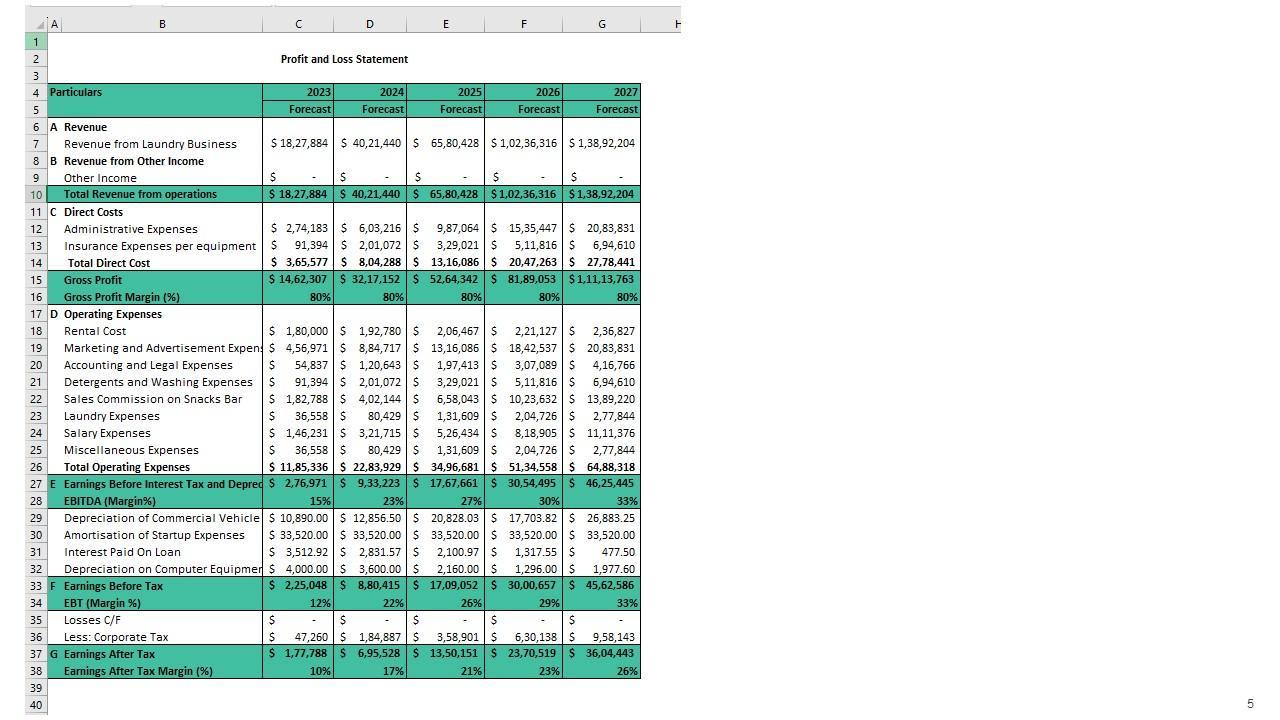Select column G header

pyautogui.click(x=601, y=24)
